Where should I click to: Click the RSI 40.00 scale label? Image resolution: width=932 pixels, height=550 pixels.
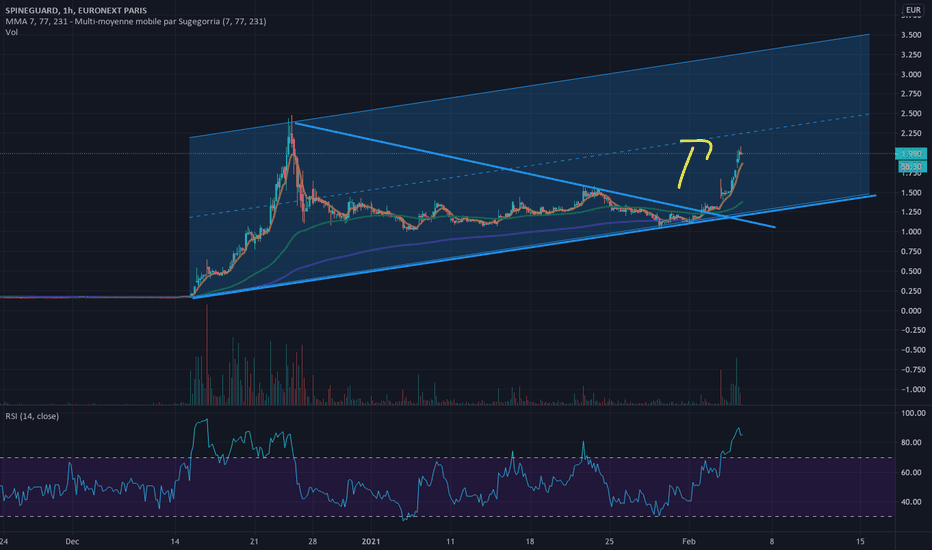[x=913, y=502]
